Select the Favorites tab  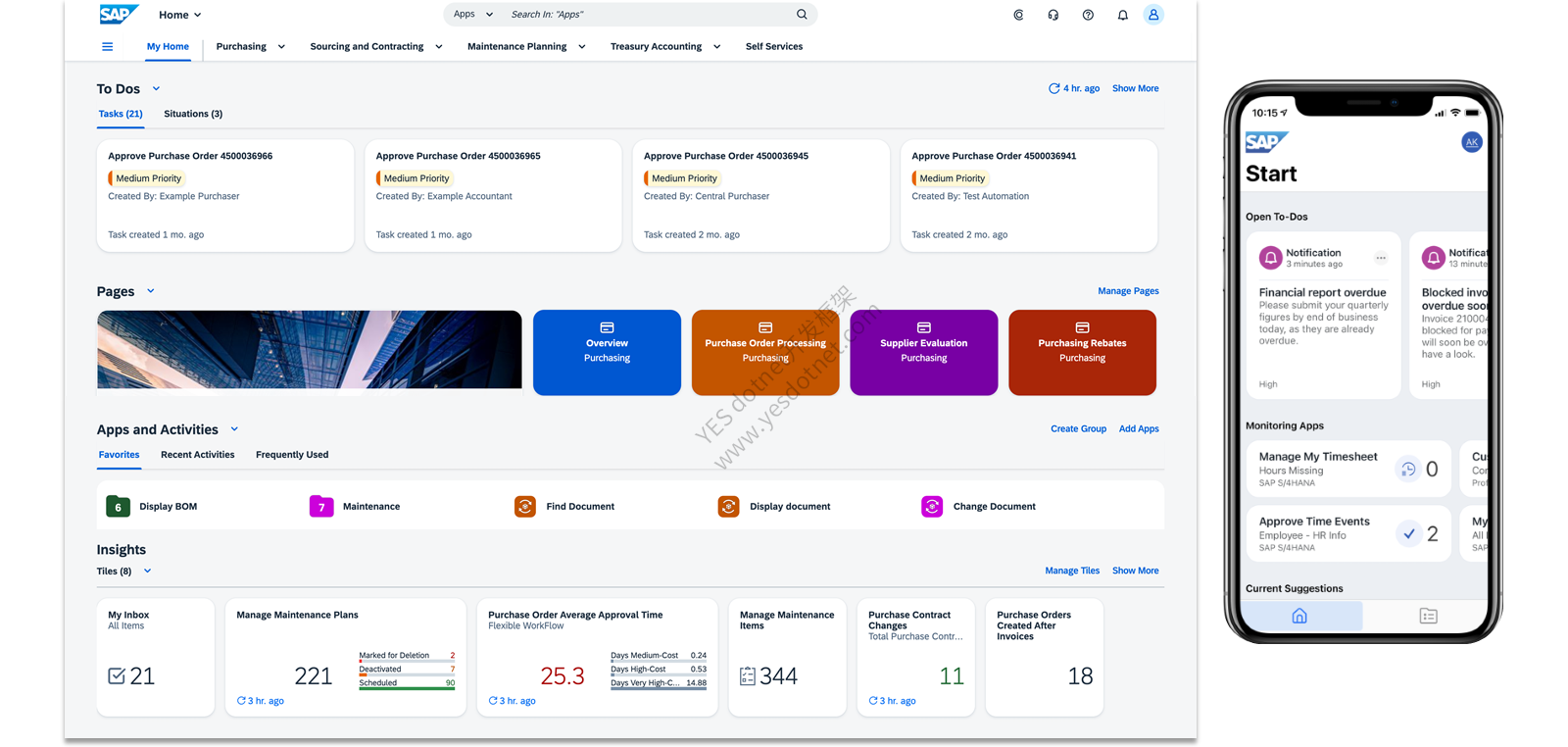tap(119, 455)
